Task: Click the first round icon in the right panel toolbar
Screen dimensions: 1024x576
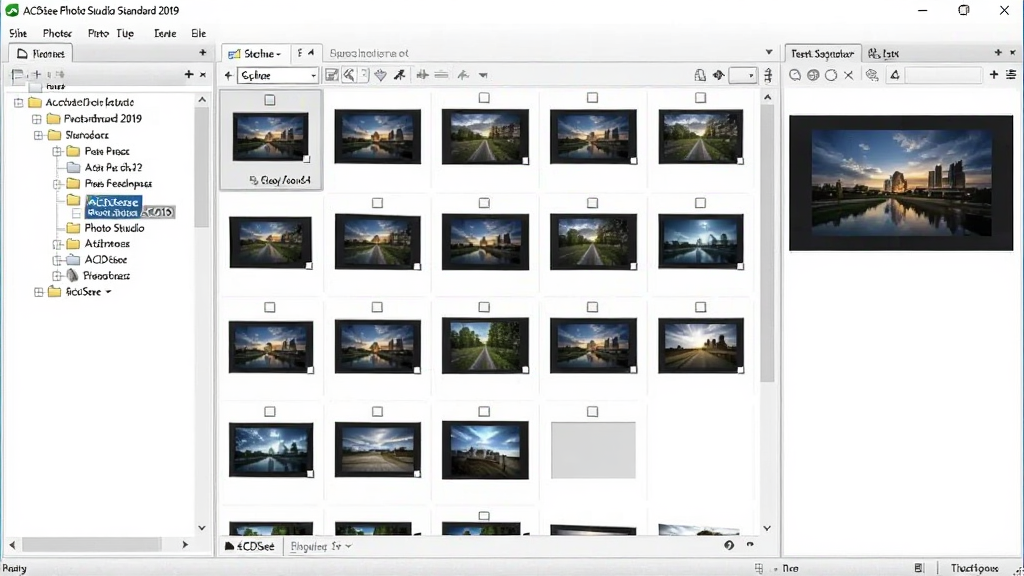Action: click(795, 75)
